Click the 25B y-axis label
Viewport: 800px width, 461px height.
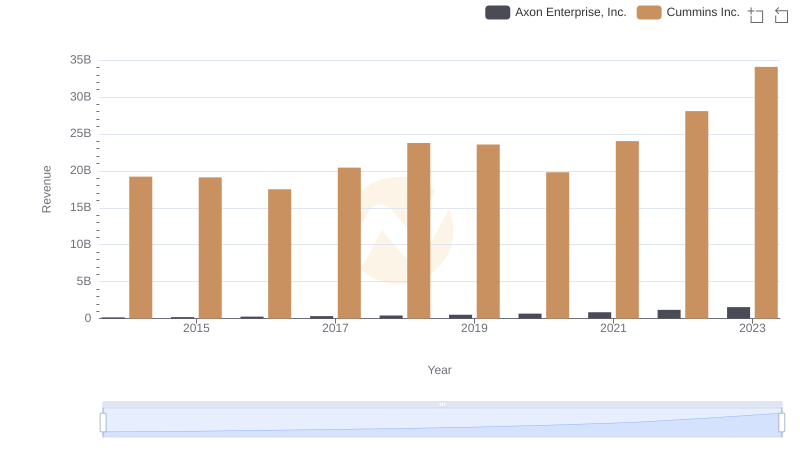81,134
